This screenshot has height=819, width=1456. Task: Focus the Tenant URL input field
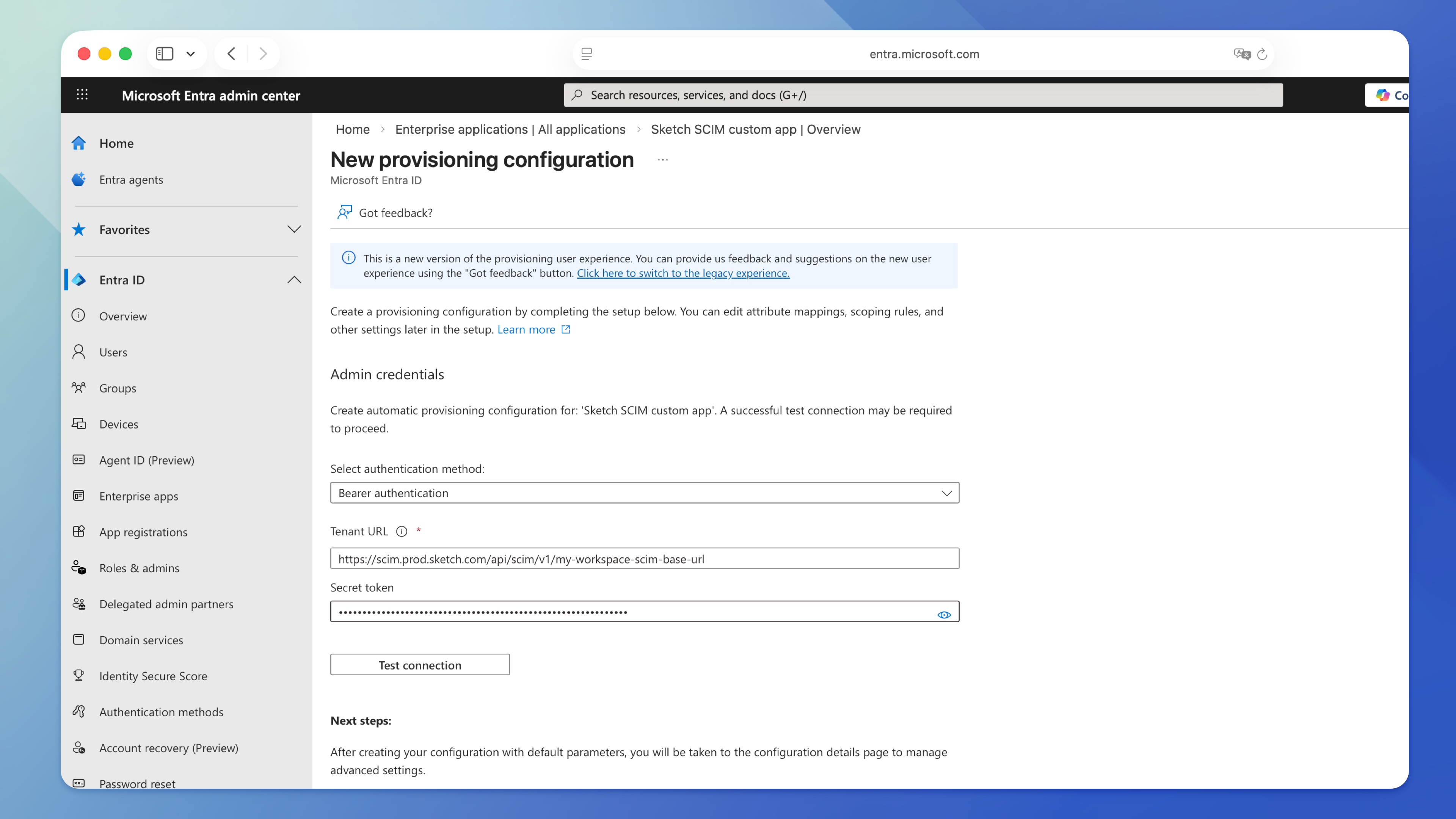tap(644, 559)
